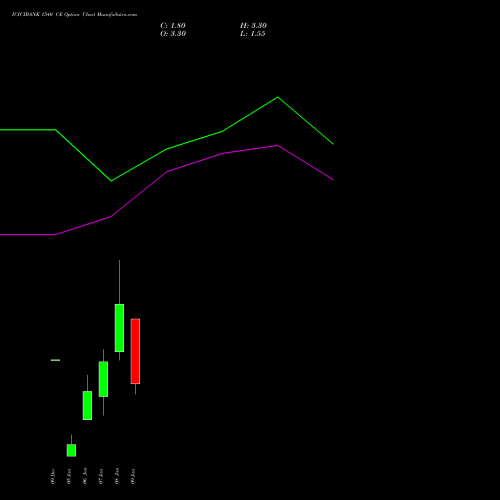The width and height of the screenshot is (500, 500).
Task: Select the 'C: 1.80' close value
Action: (x=173, y=26)
